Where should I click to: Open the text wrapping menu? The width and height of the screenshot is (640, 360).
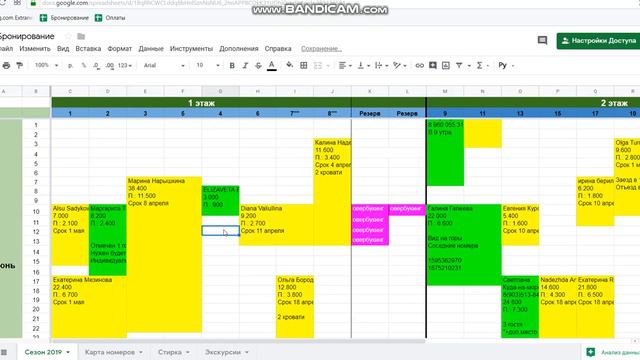pos(381,65)
